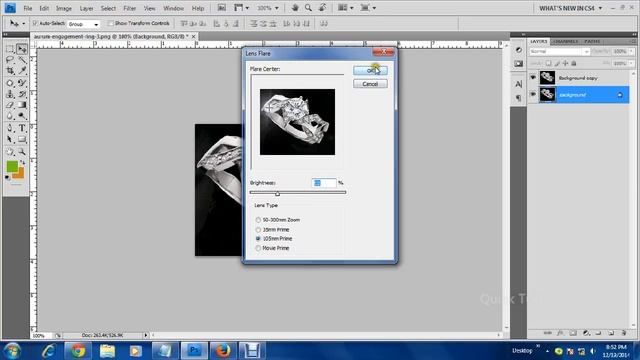640x360 pixels.
Task: Launch Bridge from the application bar
Action: pos(222,8)
